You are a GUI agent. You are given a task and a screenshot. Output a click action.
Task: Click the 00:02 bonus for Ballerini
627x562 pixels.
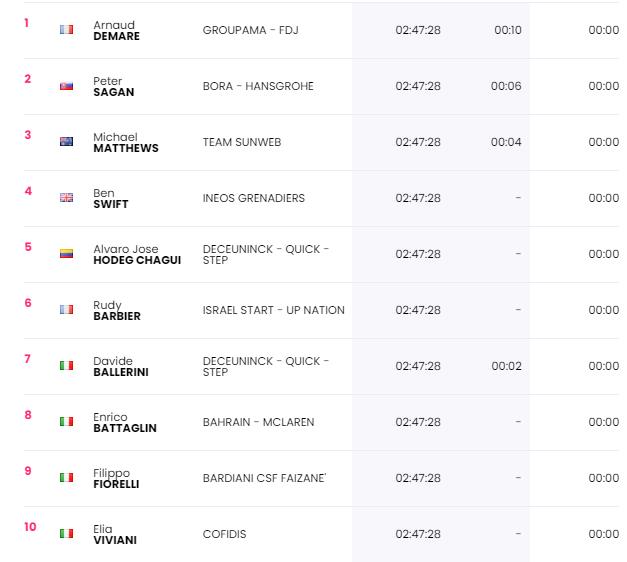[x=506, y=366]
